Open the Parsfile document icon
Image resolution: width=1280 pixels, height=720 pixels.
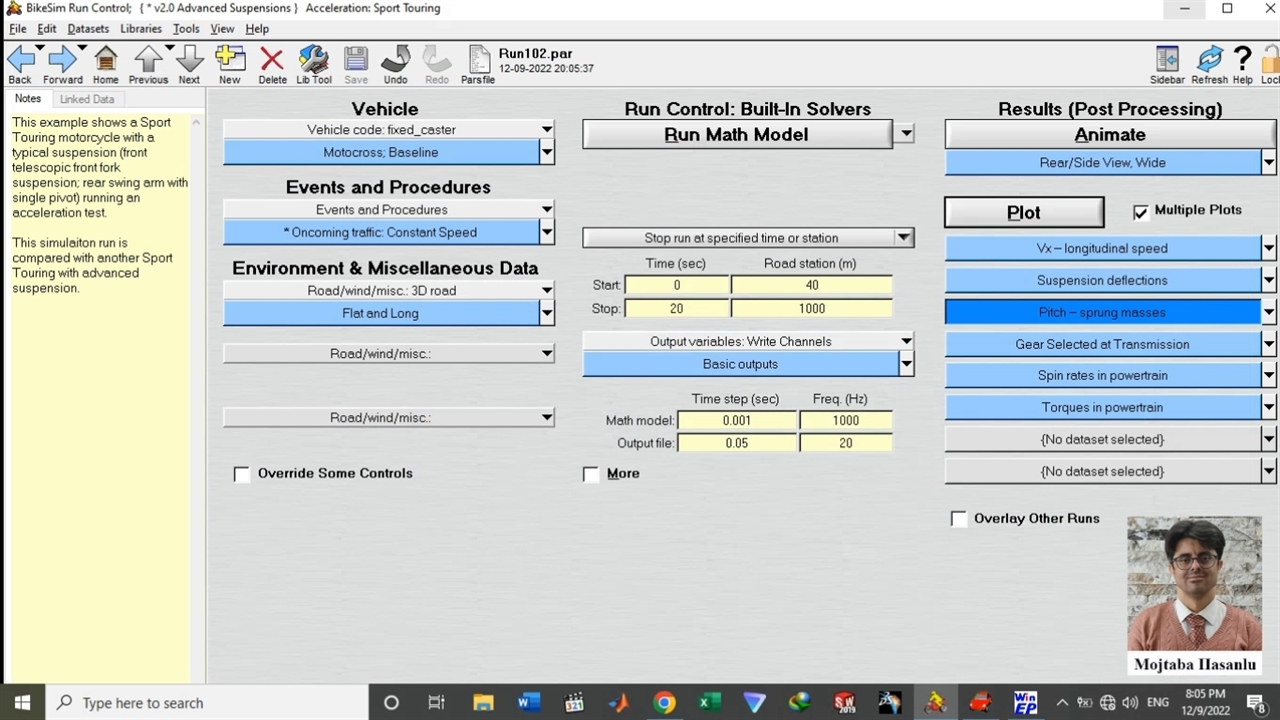478,60
